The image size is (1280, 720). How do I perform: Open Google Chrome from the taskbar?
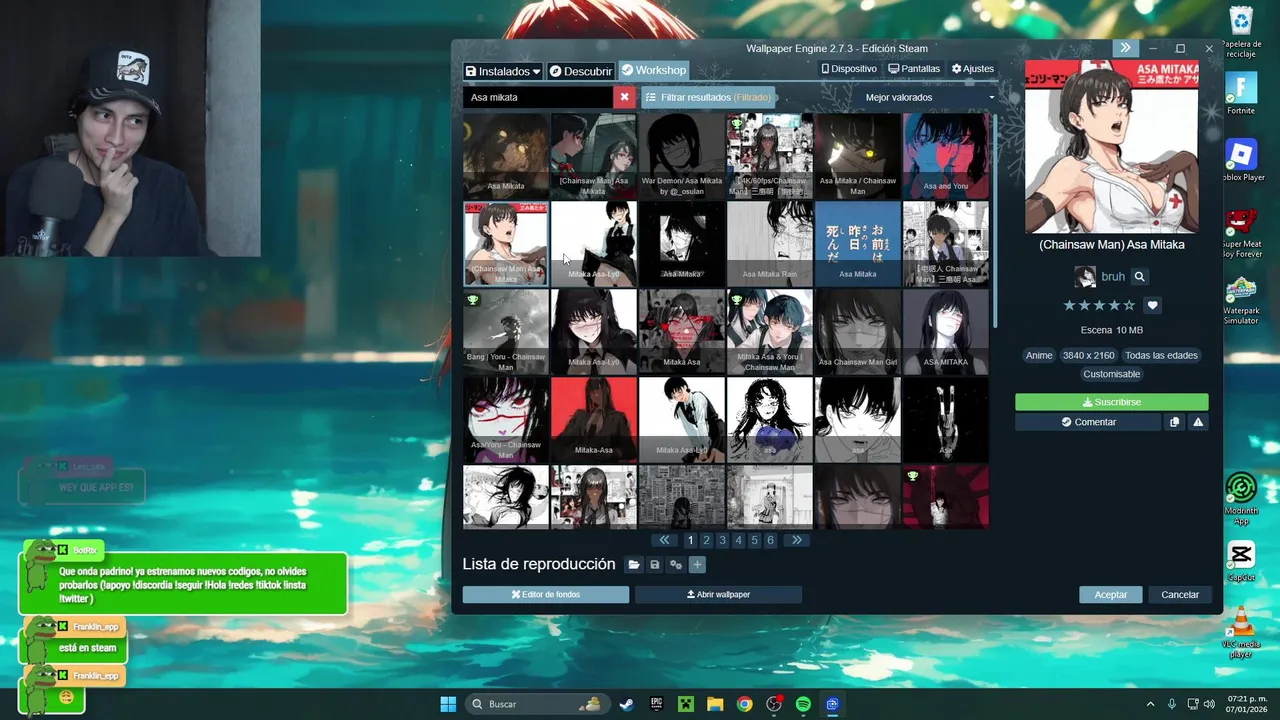(744, 704)
